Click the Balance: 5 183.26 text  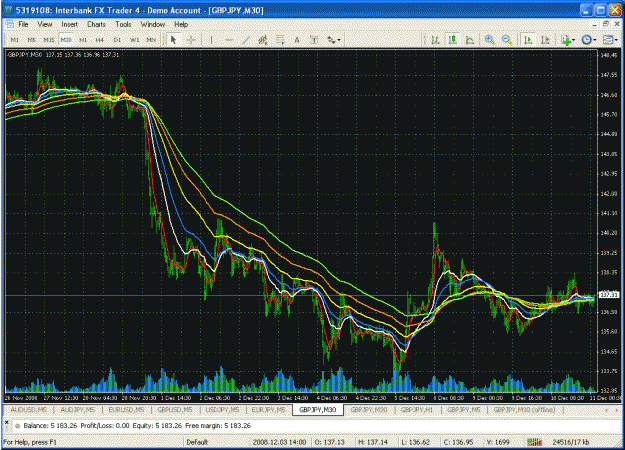(x=50, y=426)
